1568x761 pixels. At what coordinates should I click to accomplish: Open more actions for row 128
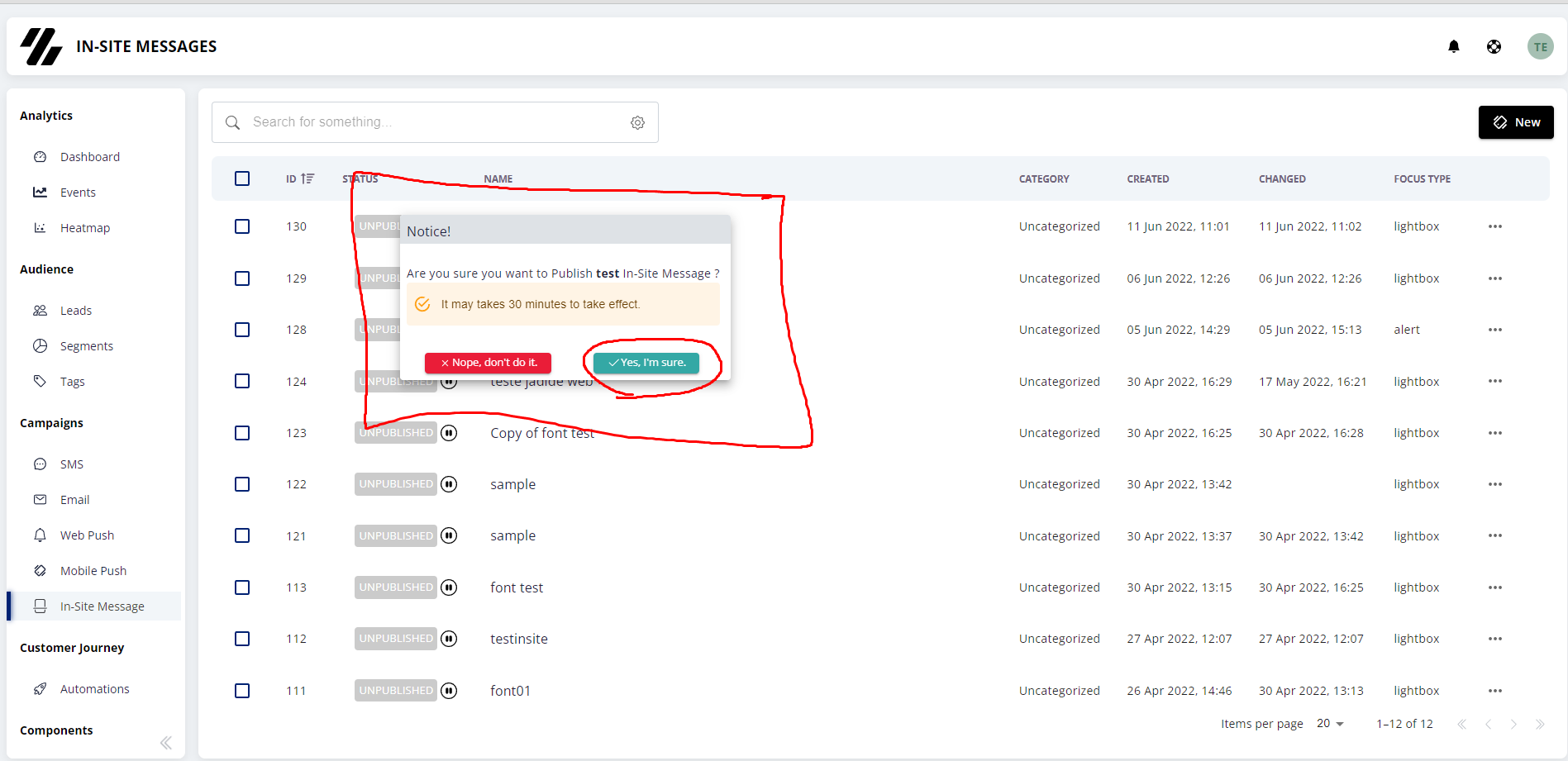pyautogui.click(x=1494, y=330)
